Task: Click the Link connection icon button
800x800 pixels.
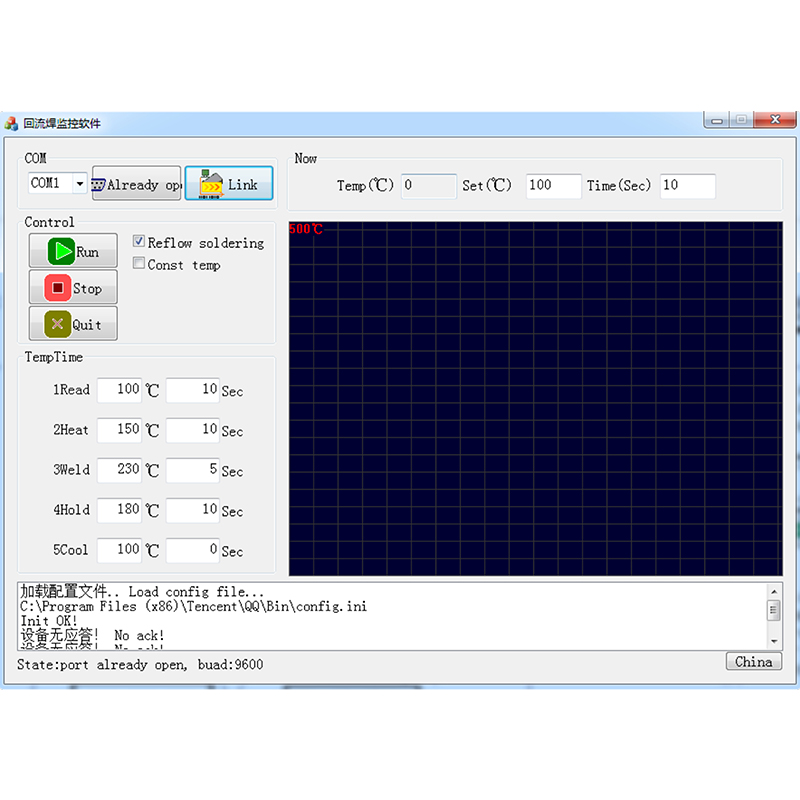Action: click(229, 184)
